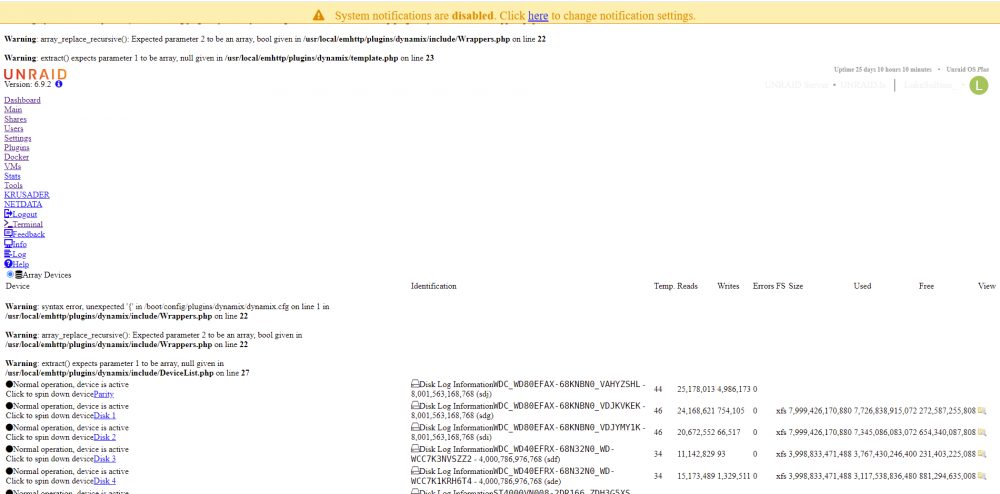Viewport: 1000px width, 494px height.
Task: Click the Parity status spin-down dot
Action: [x=9, y=384]
